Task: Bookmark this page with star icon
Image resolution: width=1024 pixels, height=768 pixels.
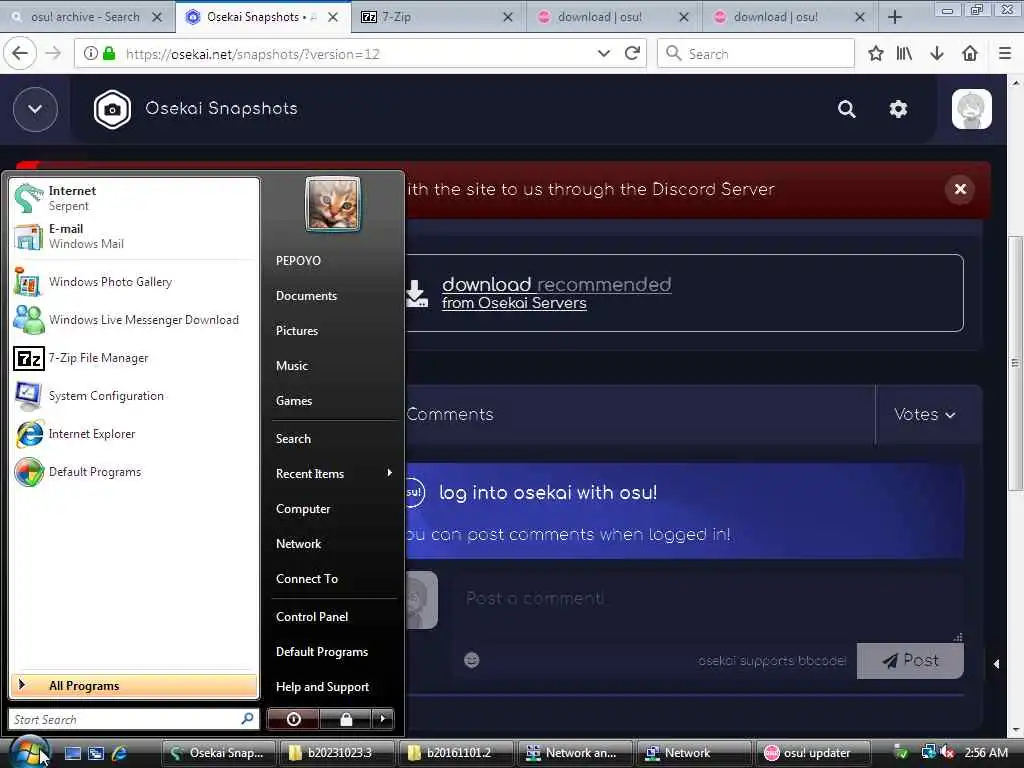Action: point(876,54)
